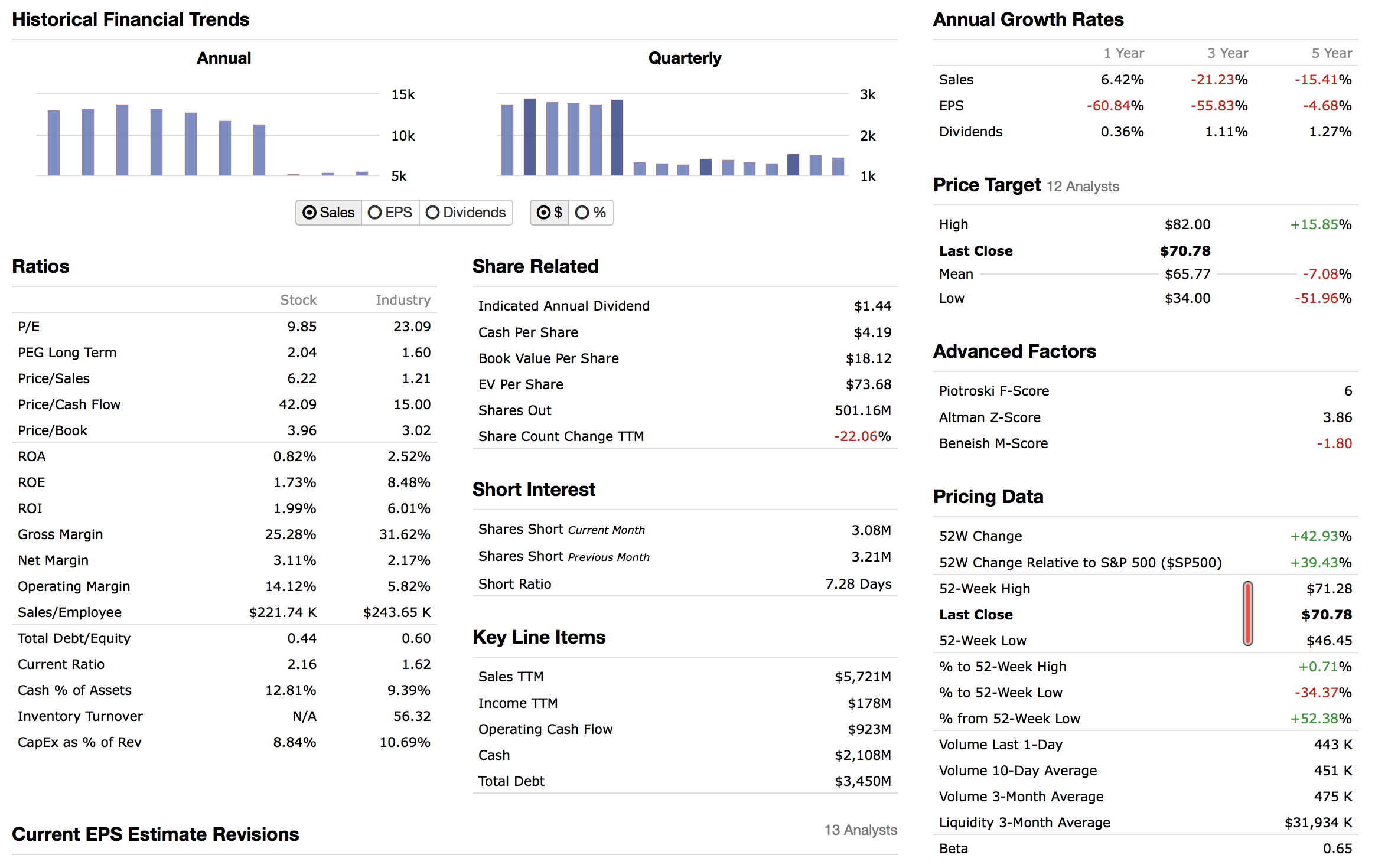Click the Beneish M-Score label
This screenshot has height=868, width=1375.
tap(993, 443)
